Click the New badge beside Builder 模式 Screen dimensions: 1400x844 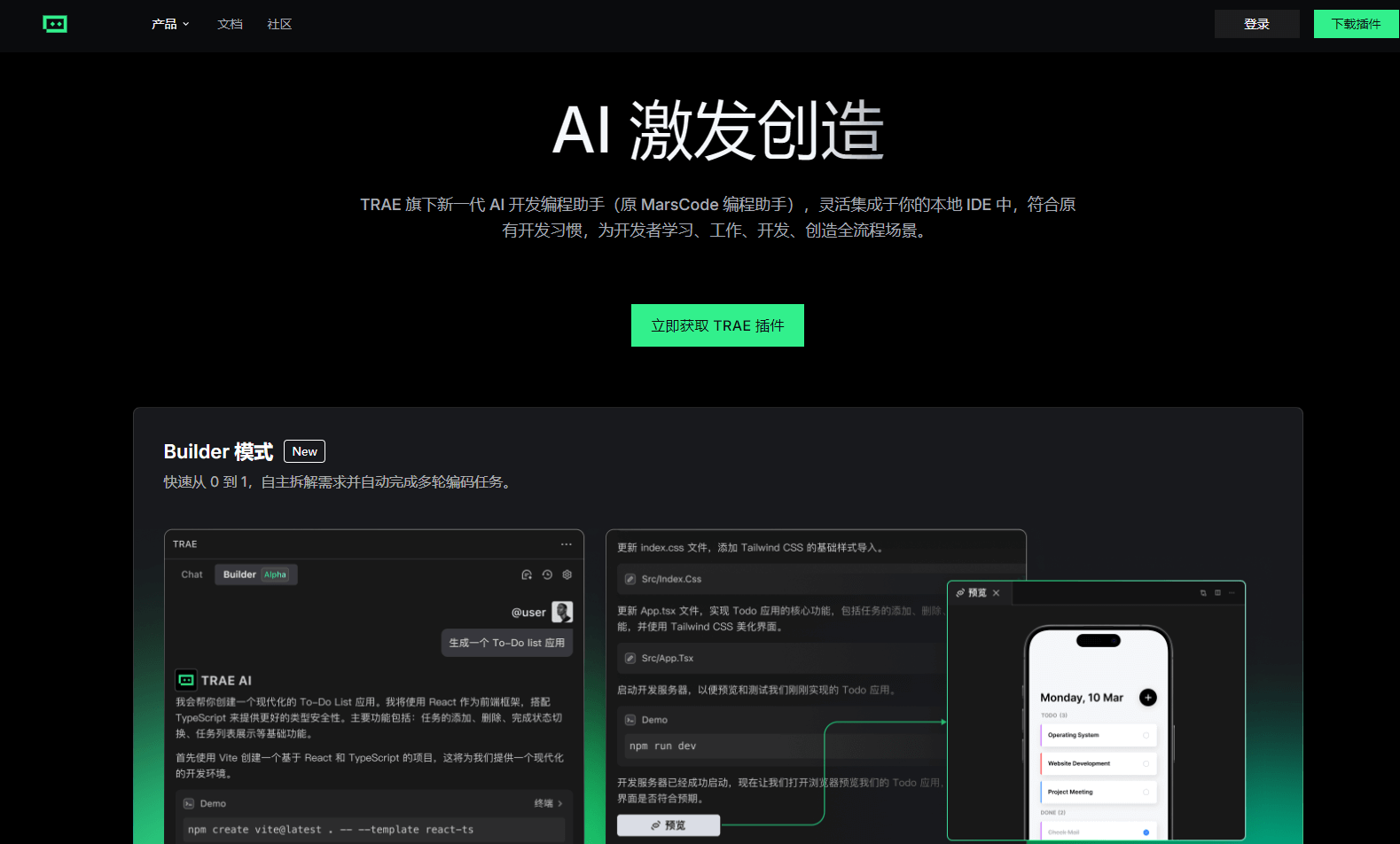coord(304,451)
